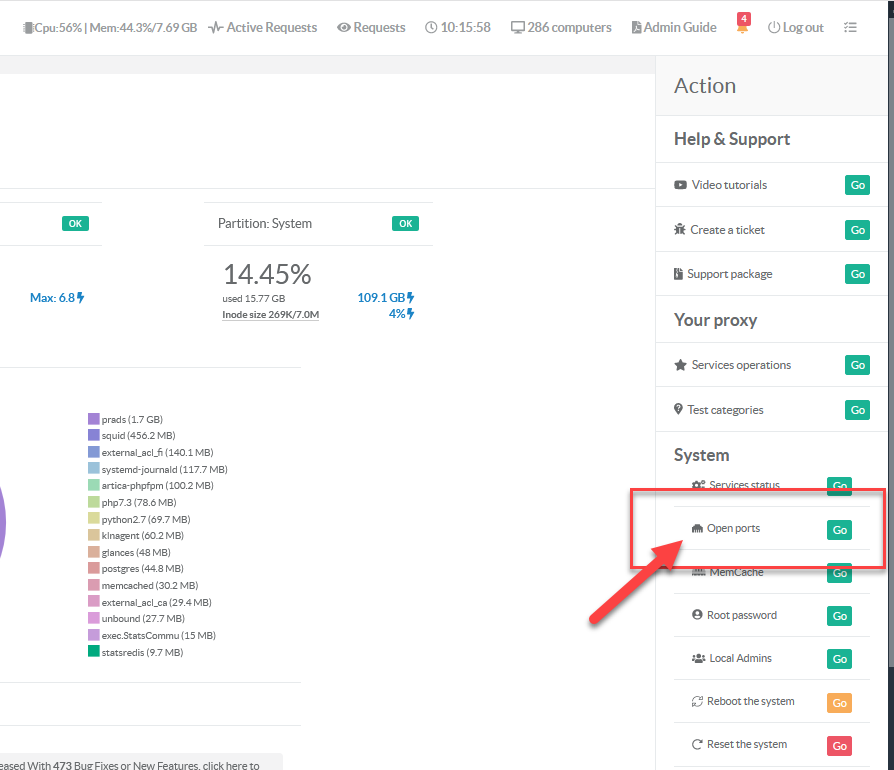Open the checklist icon at top right

click(850, 28)
